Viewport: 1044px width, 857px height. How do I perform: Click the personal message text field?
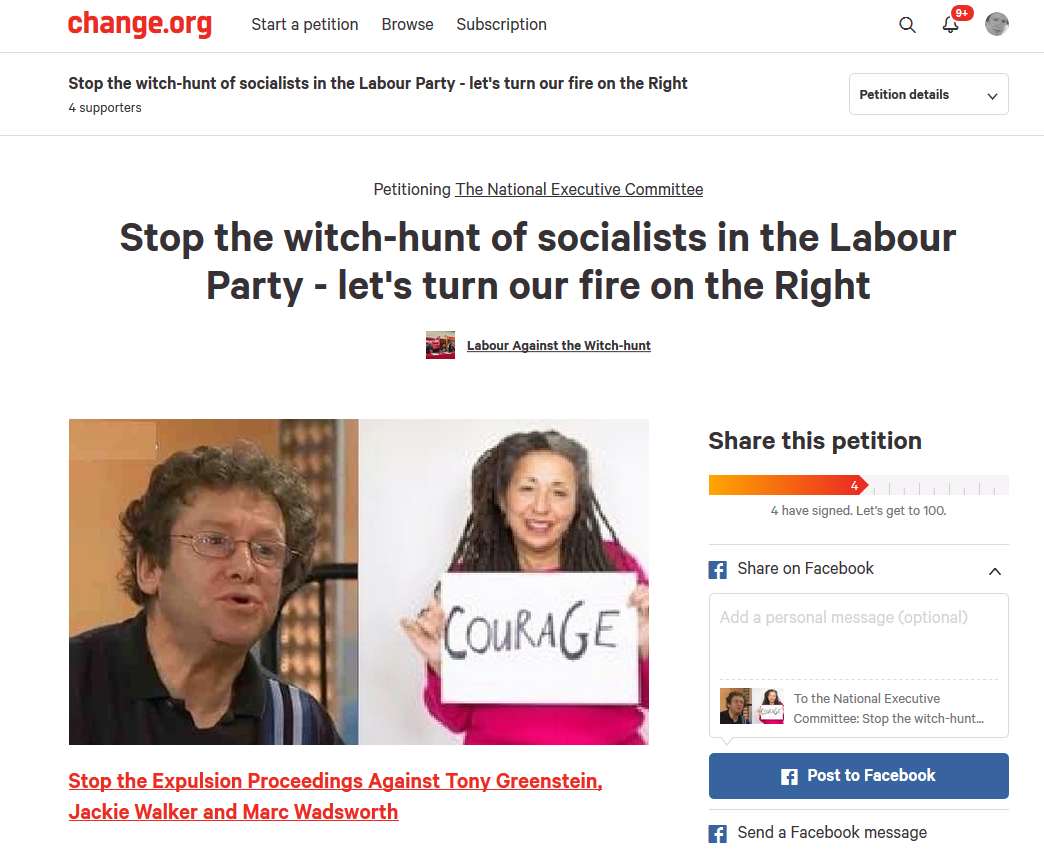[x=858, y=636]
